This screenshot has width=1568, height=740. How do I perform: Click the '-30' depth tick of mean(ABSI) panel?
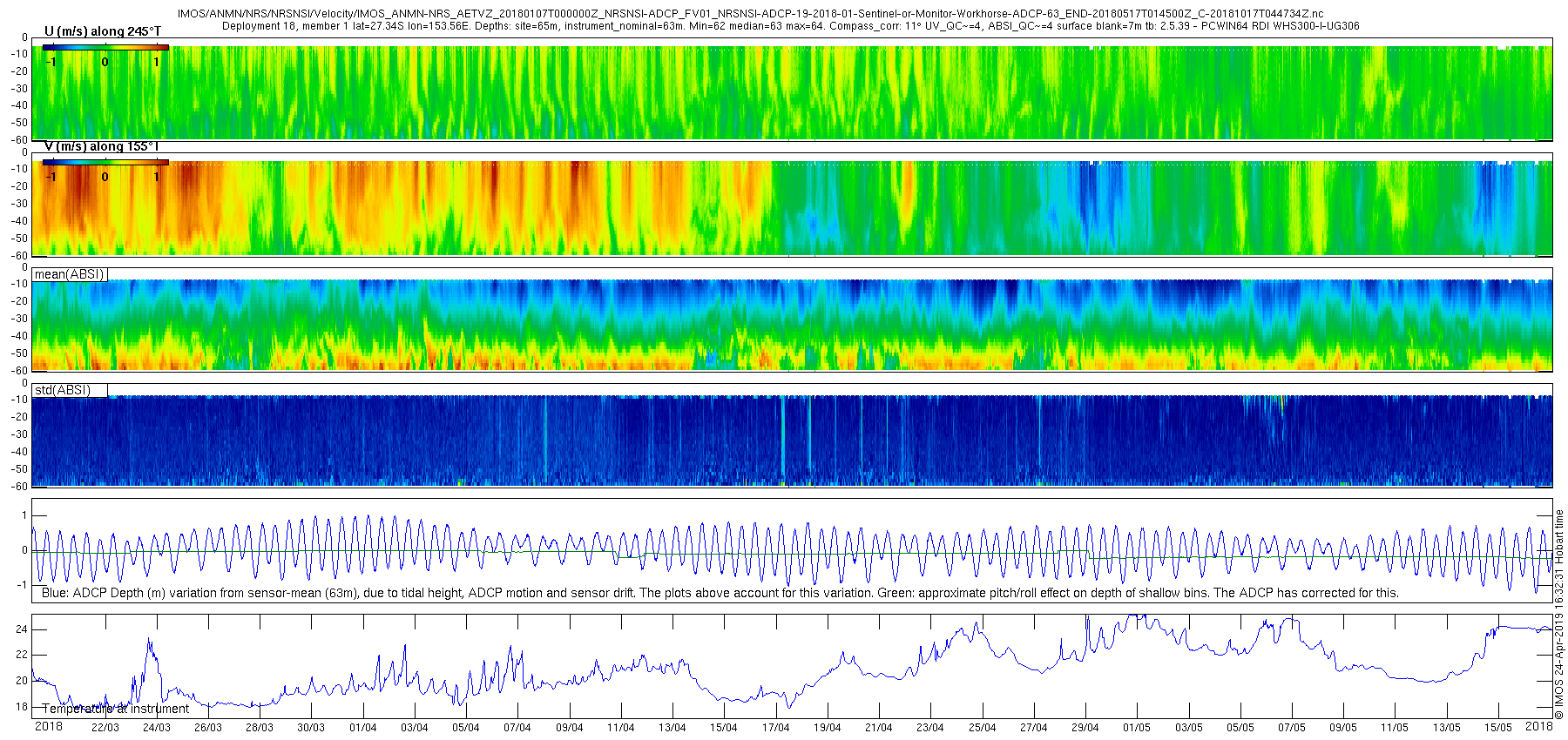[x=19, y=319]
